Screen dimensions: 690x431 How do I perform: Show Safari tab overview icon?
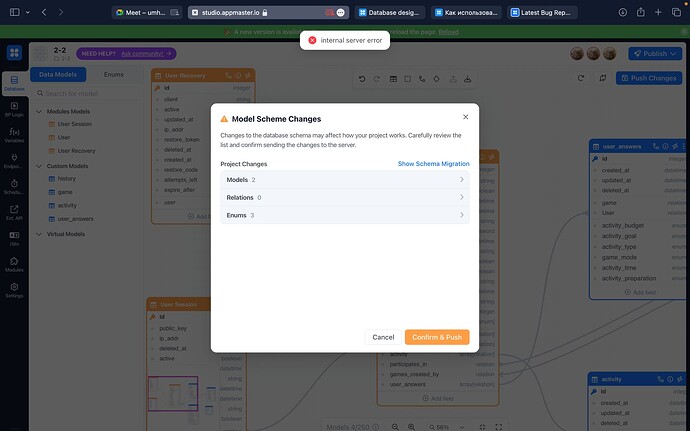676,12
